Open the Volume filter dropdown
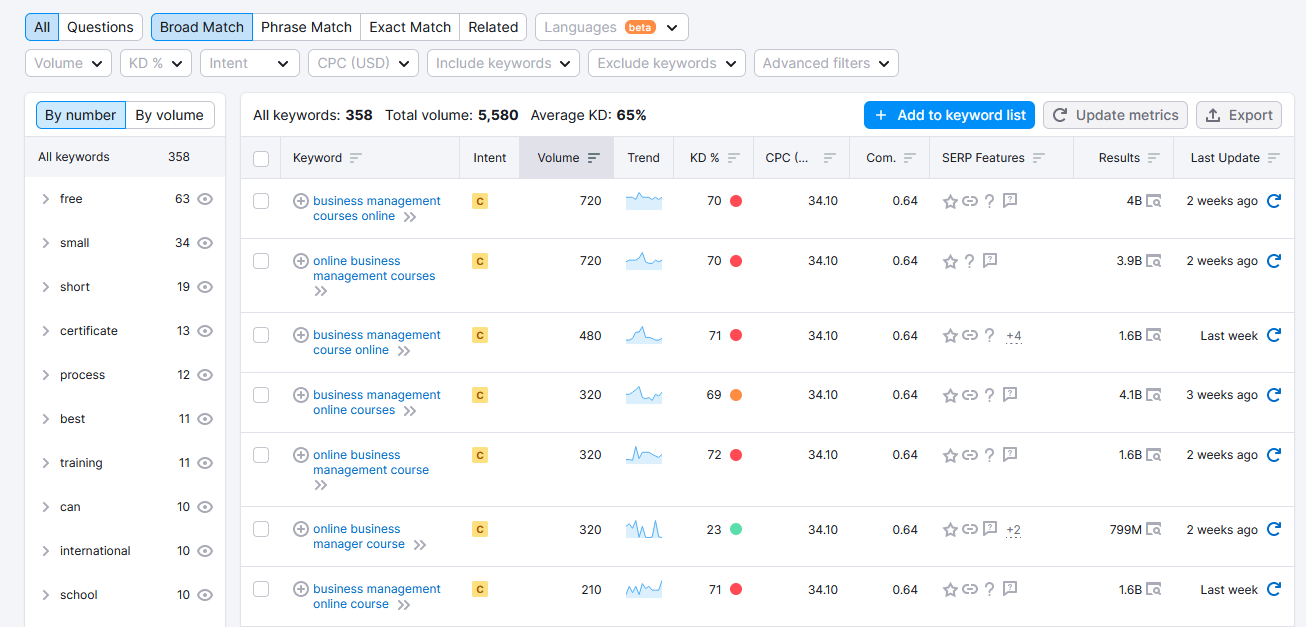Screen dimensions: 1306x627 point(68,63)
